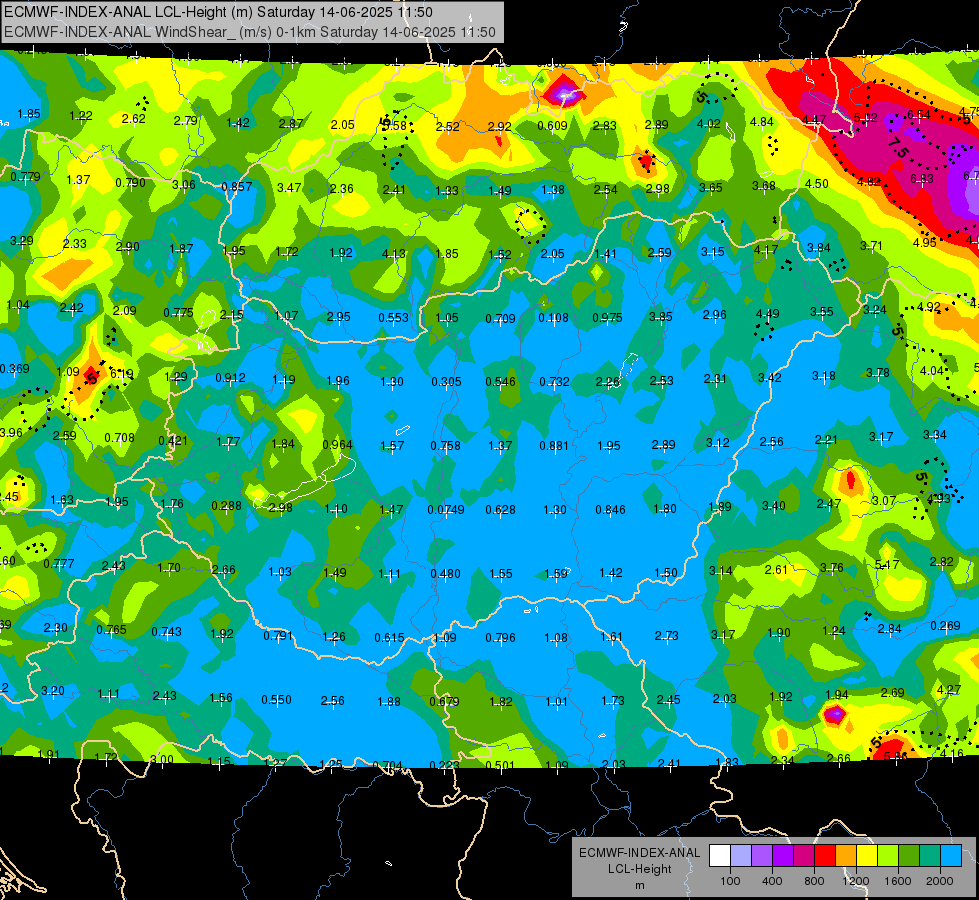
Task: Click wind shear value 0.421
Action: point(173,441)
